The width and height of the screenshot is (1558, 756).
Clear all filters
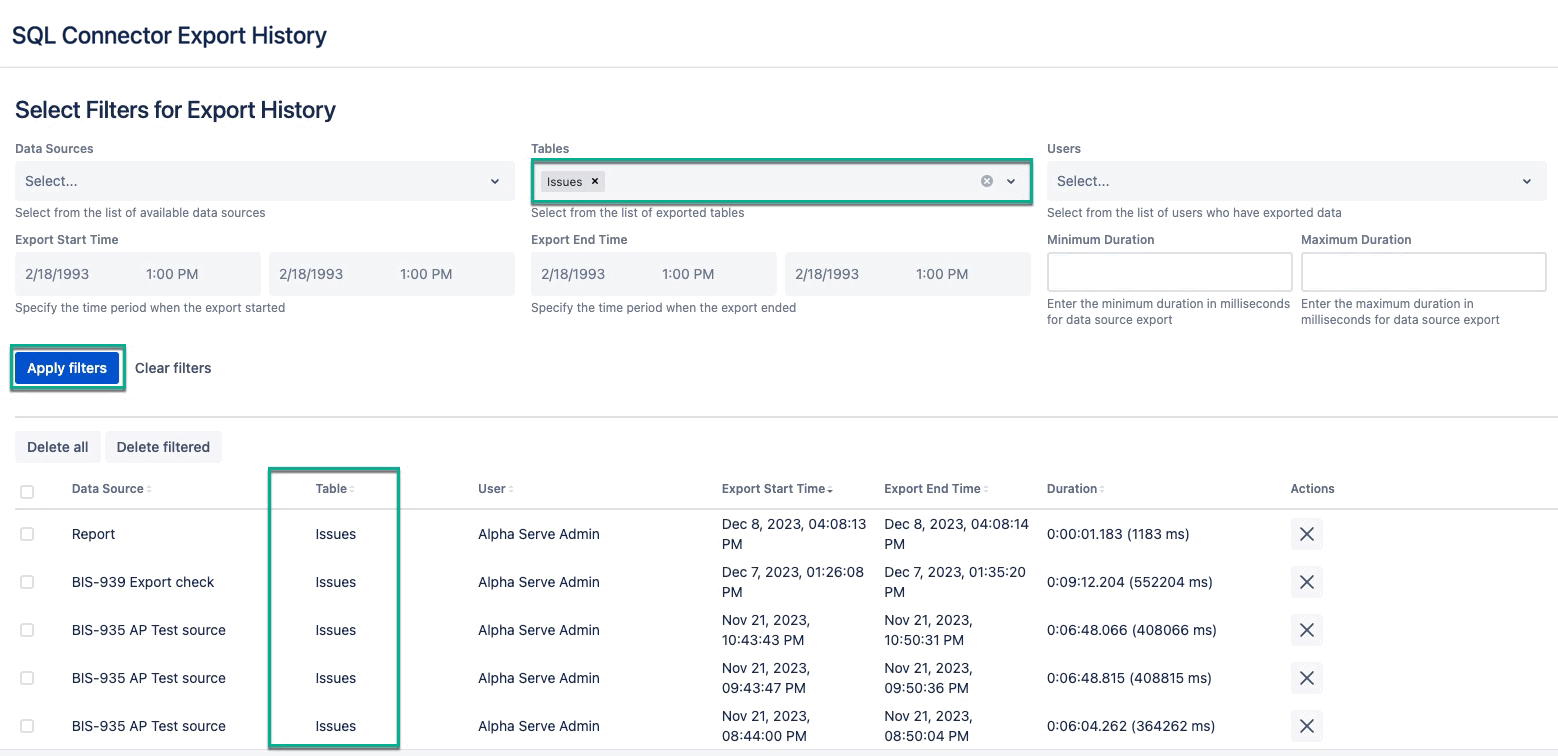172,367
